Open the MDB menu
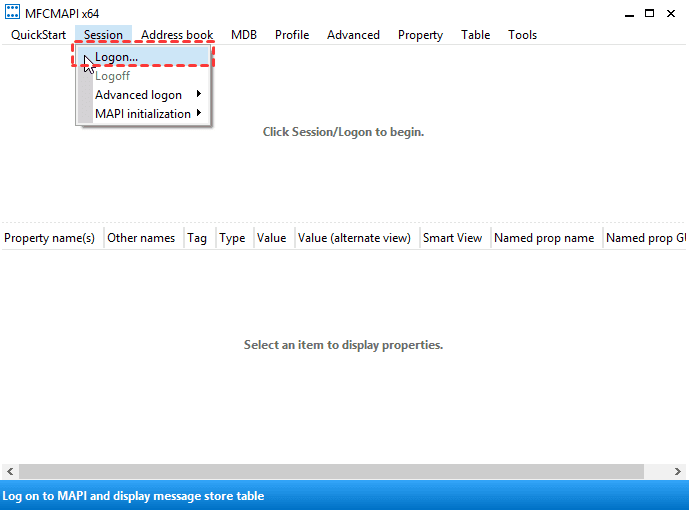689x510 pixels. tap(244, 35)
